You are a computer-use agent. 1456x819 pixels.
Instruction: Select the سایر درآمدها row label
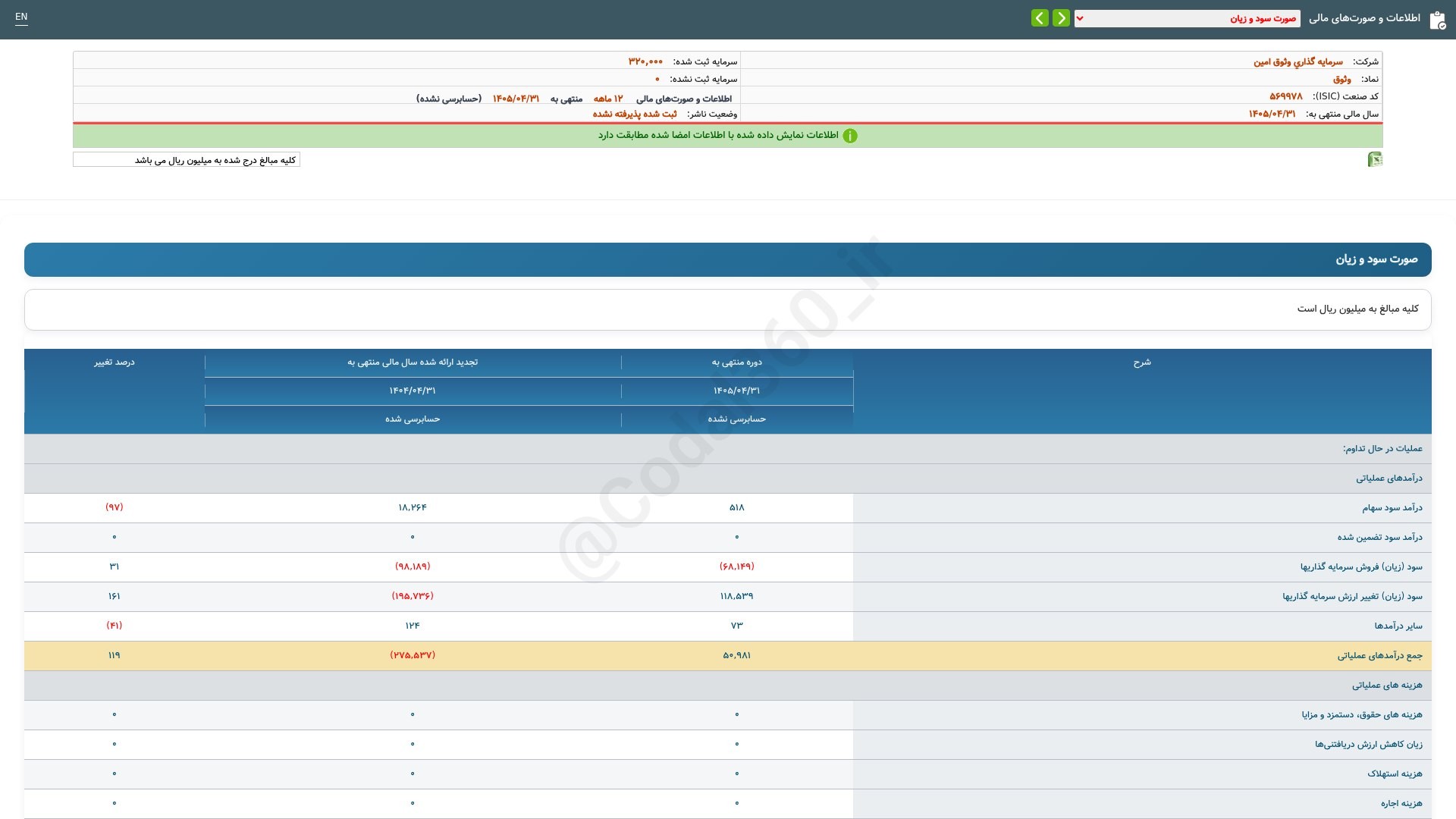(1398, 626)
